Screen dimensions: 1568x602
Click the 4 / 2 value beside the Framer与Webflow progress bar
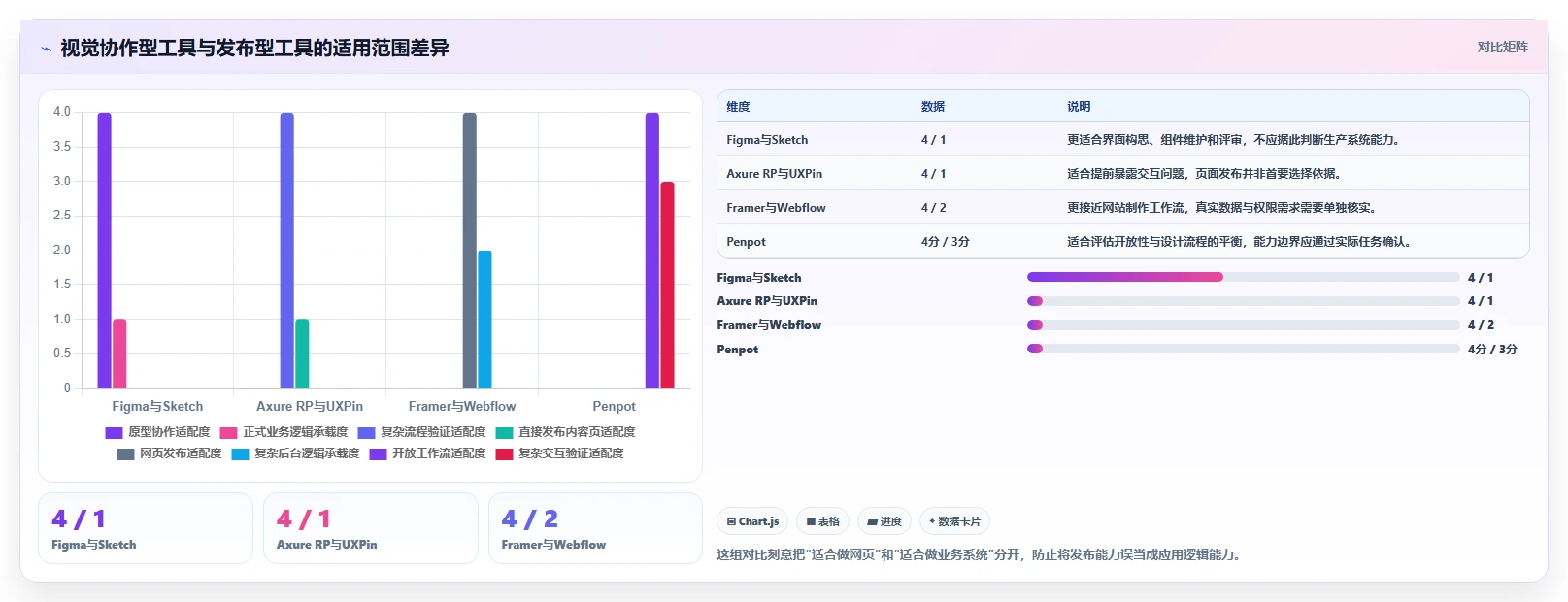tap(1481, 325)
